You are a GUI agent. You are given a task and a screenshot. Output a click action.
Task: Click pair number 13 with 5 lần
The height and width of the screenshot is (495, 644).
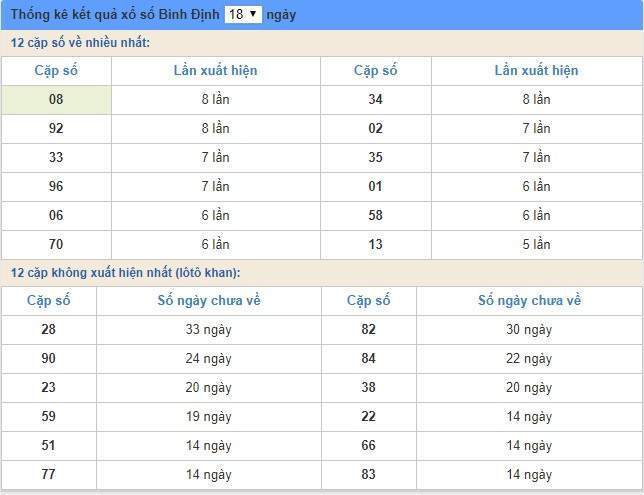(x=375, y=245)
